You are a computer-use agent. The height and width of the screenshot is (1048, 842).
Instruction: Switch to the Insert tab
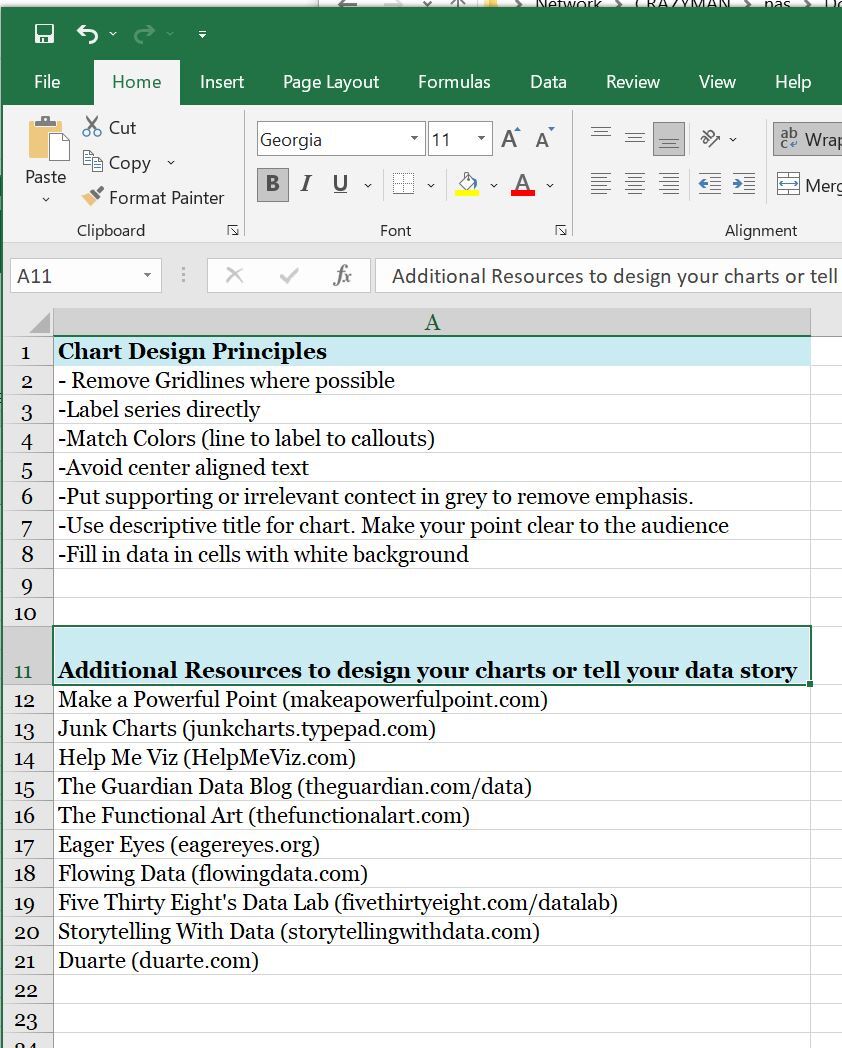222,82
